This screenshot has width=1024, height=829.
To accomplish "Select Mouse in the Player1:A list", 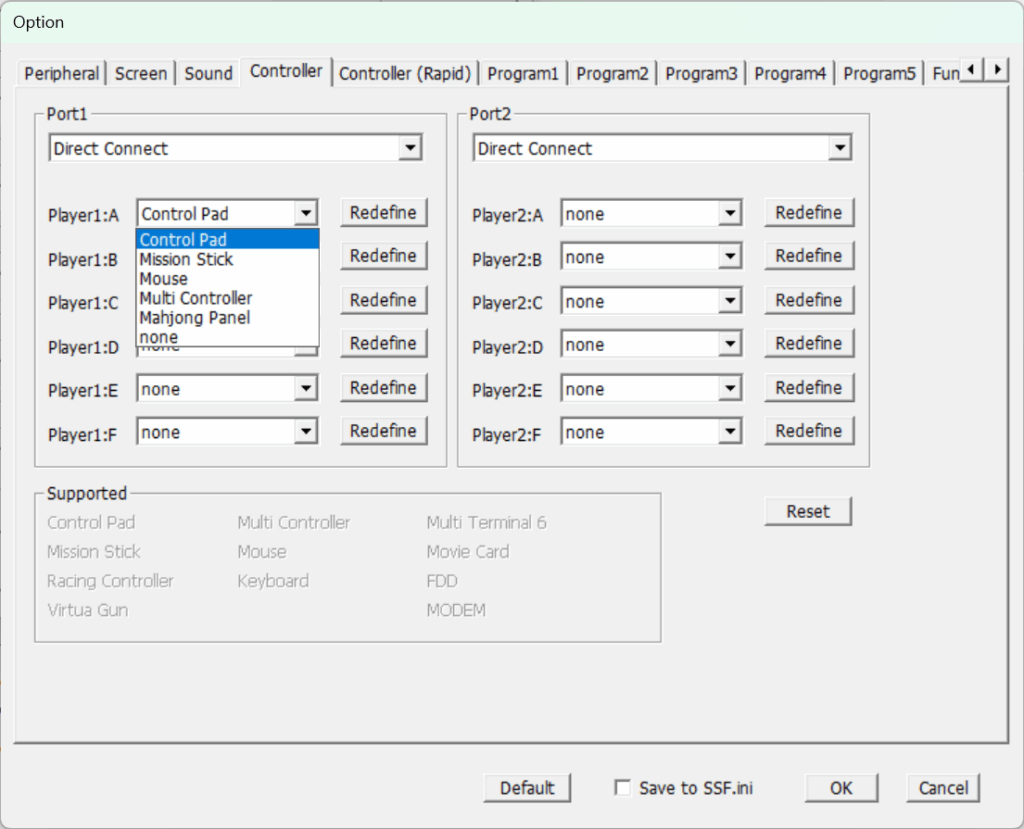I will (x=164, y=279).
